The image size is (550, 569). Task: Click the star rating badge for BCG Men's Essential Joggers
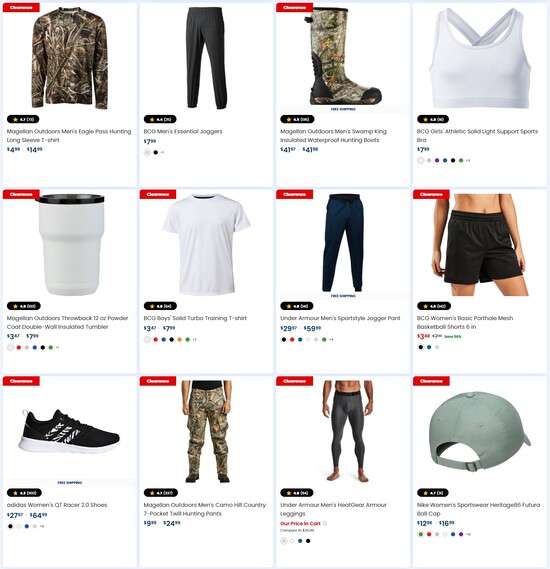(160, 119)
